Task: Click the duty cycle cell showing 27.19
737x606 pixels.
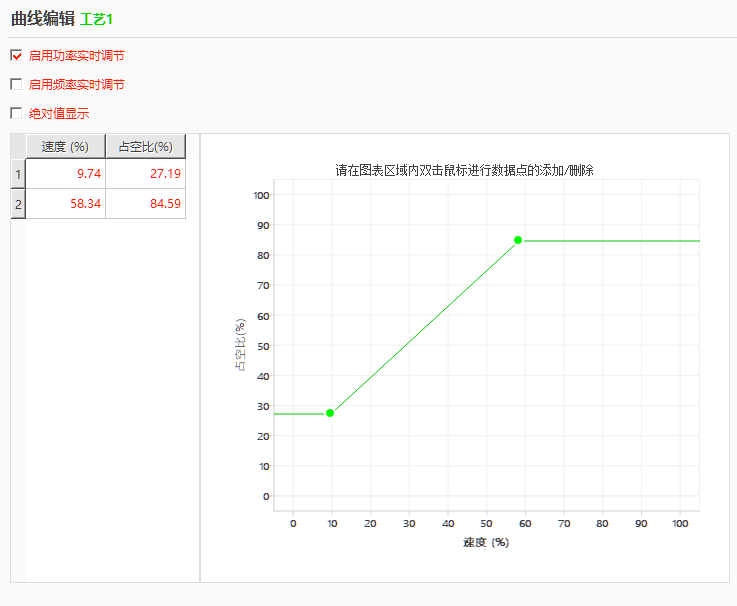Action: pyautogui.click(x=145, y=174)
